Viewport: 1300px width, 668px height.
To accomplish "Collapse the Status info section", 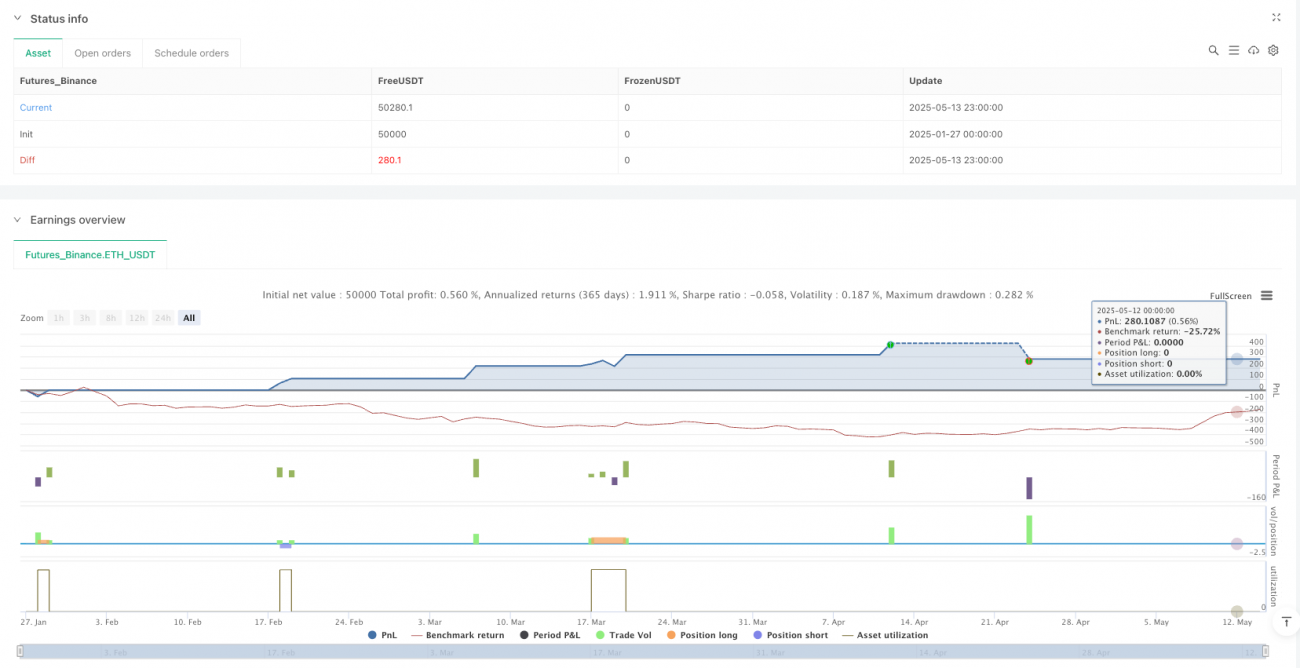I will click(x=17, y=19).
